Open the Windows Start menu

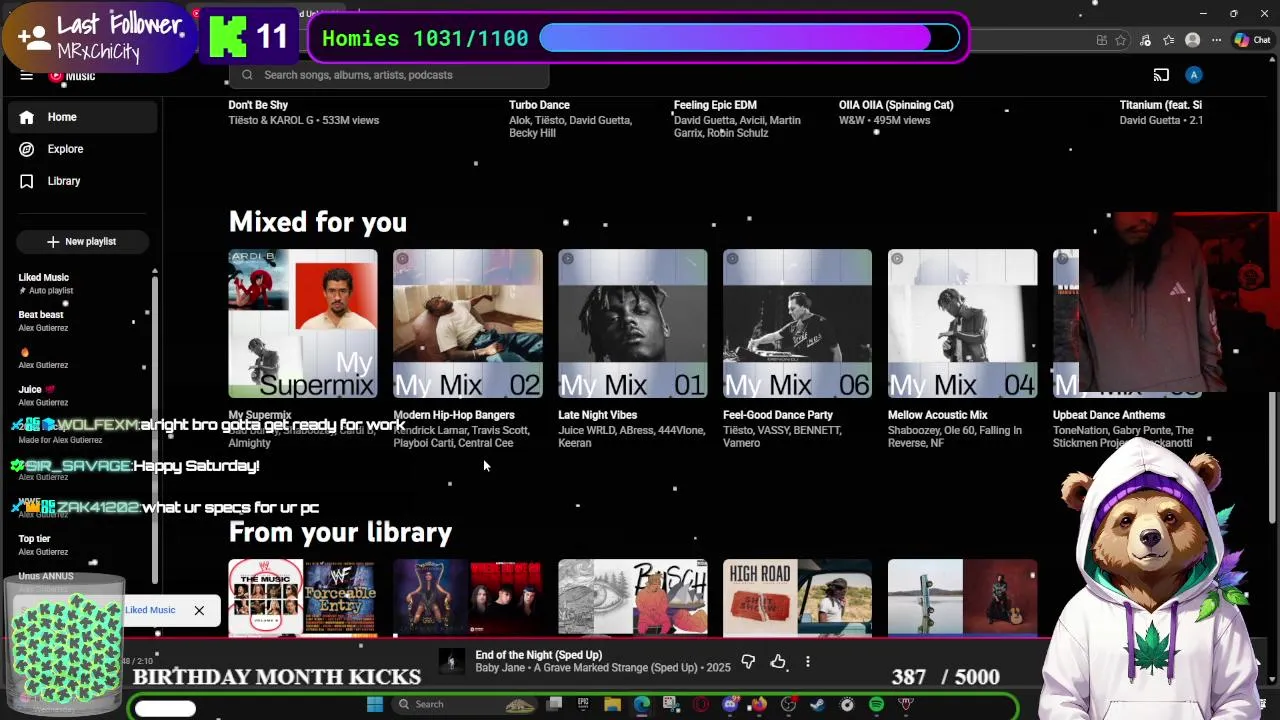pyautogui.click(x=375, y=704)
